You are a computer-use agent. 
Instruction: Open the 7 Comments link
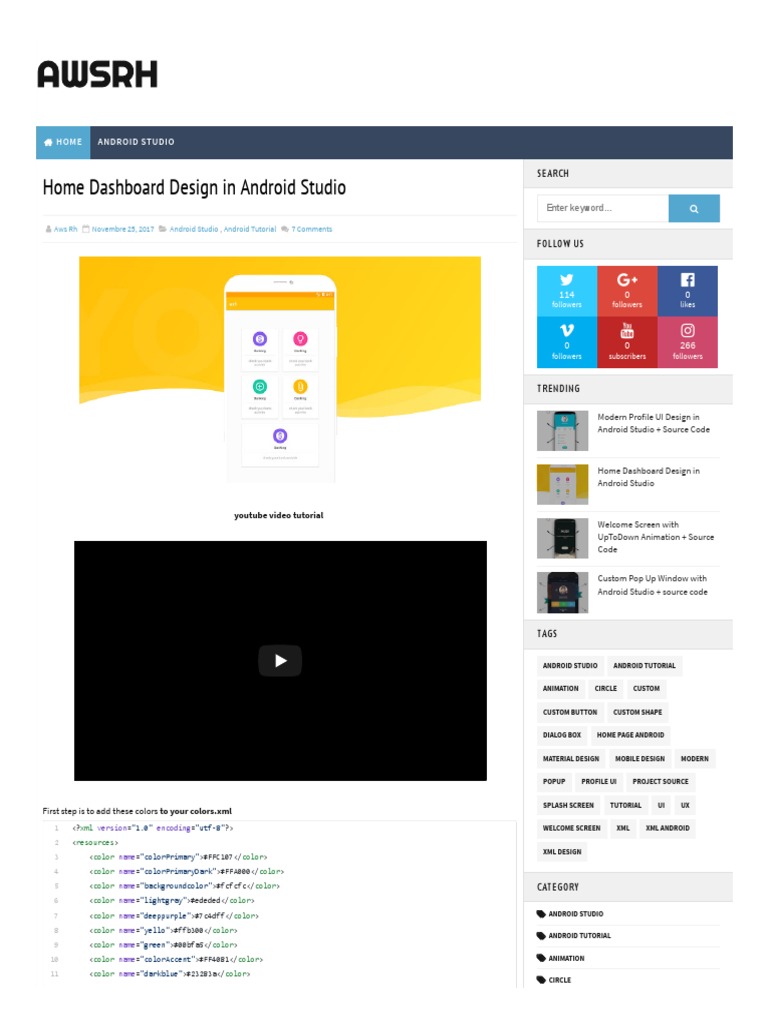312,229
